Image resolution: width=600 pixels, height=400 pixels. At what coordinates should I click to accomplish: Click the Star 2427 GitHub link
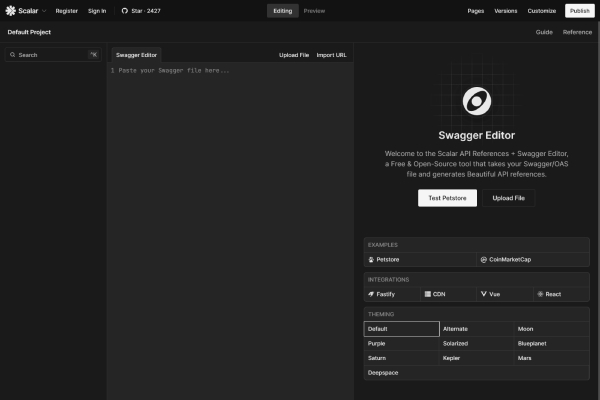(141, 11)
